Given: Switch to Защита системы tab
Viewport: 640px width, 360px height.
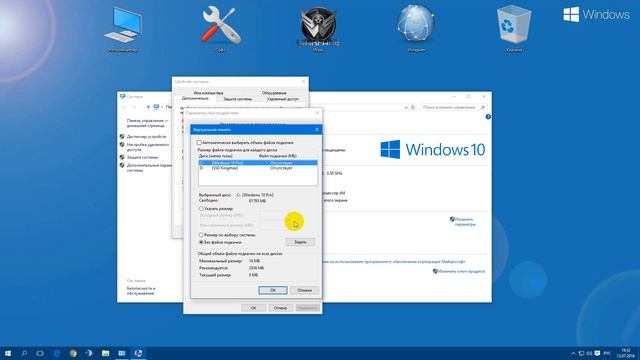Looking at the screenshot, I should click(x=238, y=99).
